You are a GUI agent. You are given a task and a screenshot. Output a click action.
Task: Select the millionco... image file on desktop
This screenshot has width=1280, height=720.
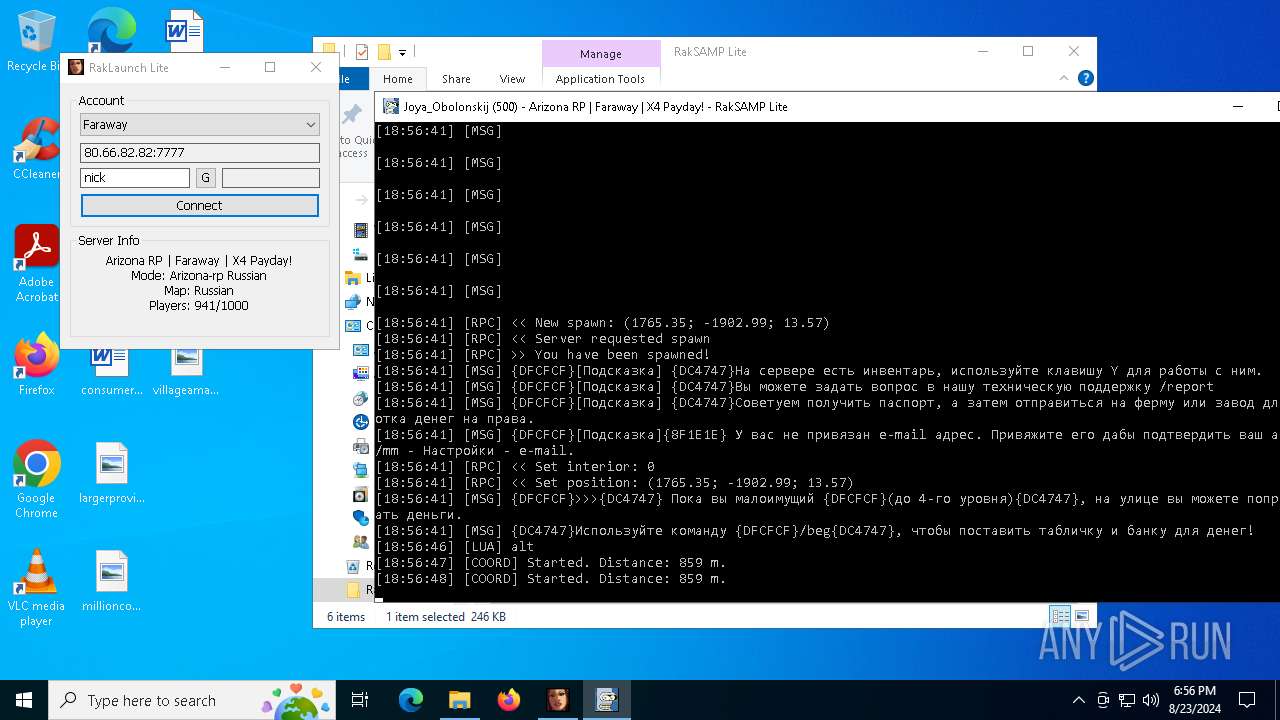pos(112,582)
